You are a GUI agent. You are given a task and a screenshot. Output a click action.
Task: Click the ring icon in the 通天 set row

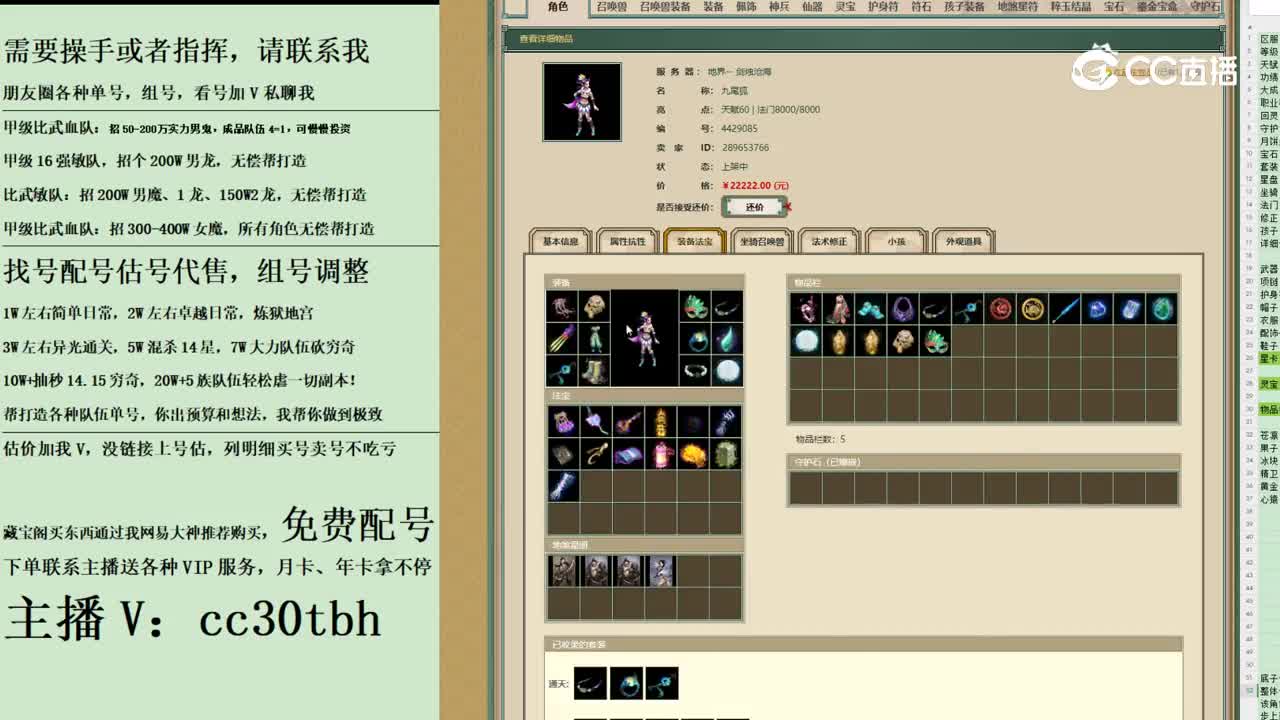626,684
